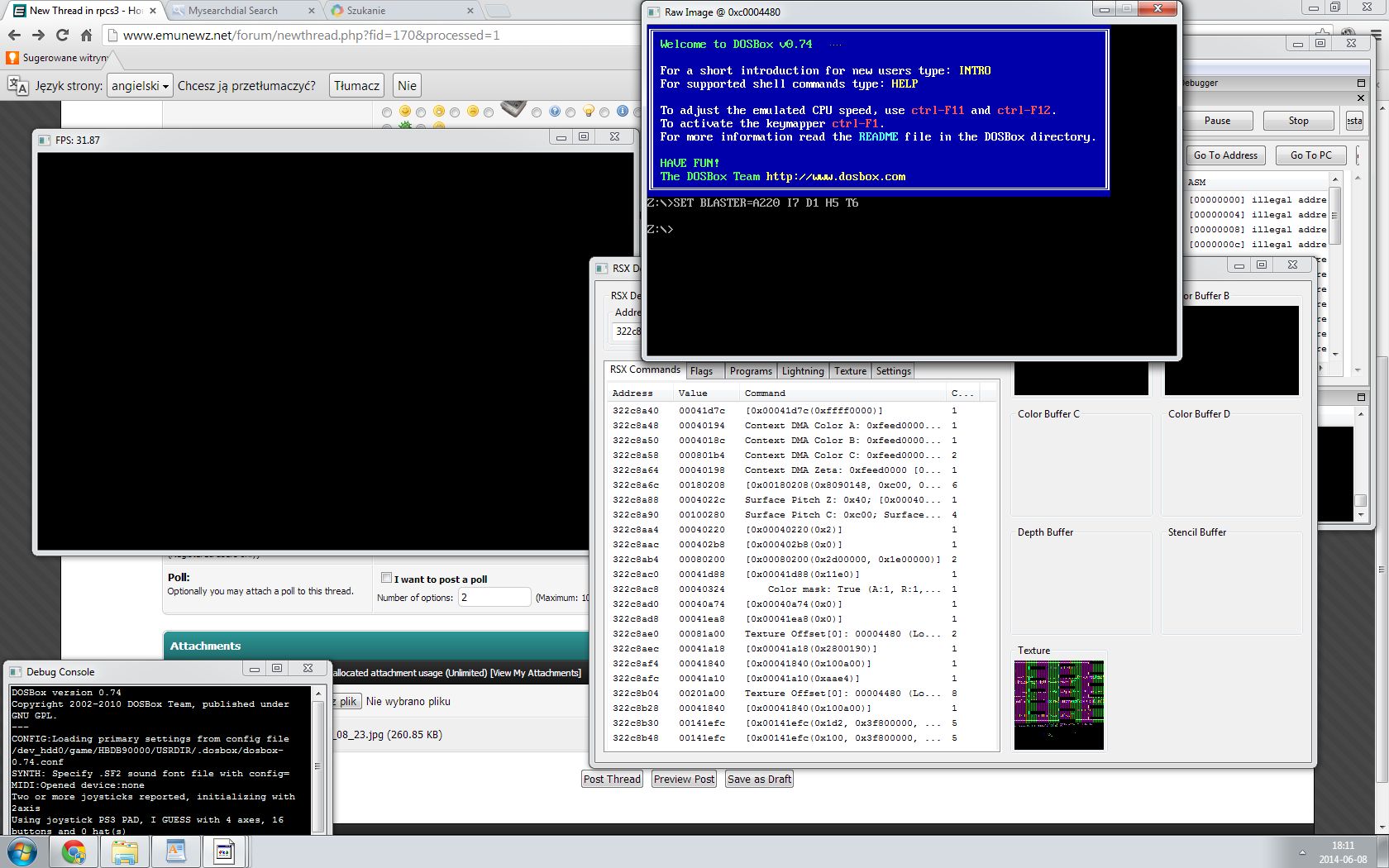This screenshot has height=868, width=1389.
Task: Select the lightbulb post icon
Action: click(x=589, y=112)
